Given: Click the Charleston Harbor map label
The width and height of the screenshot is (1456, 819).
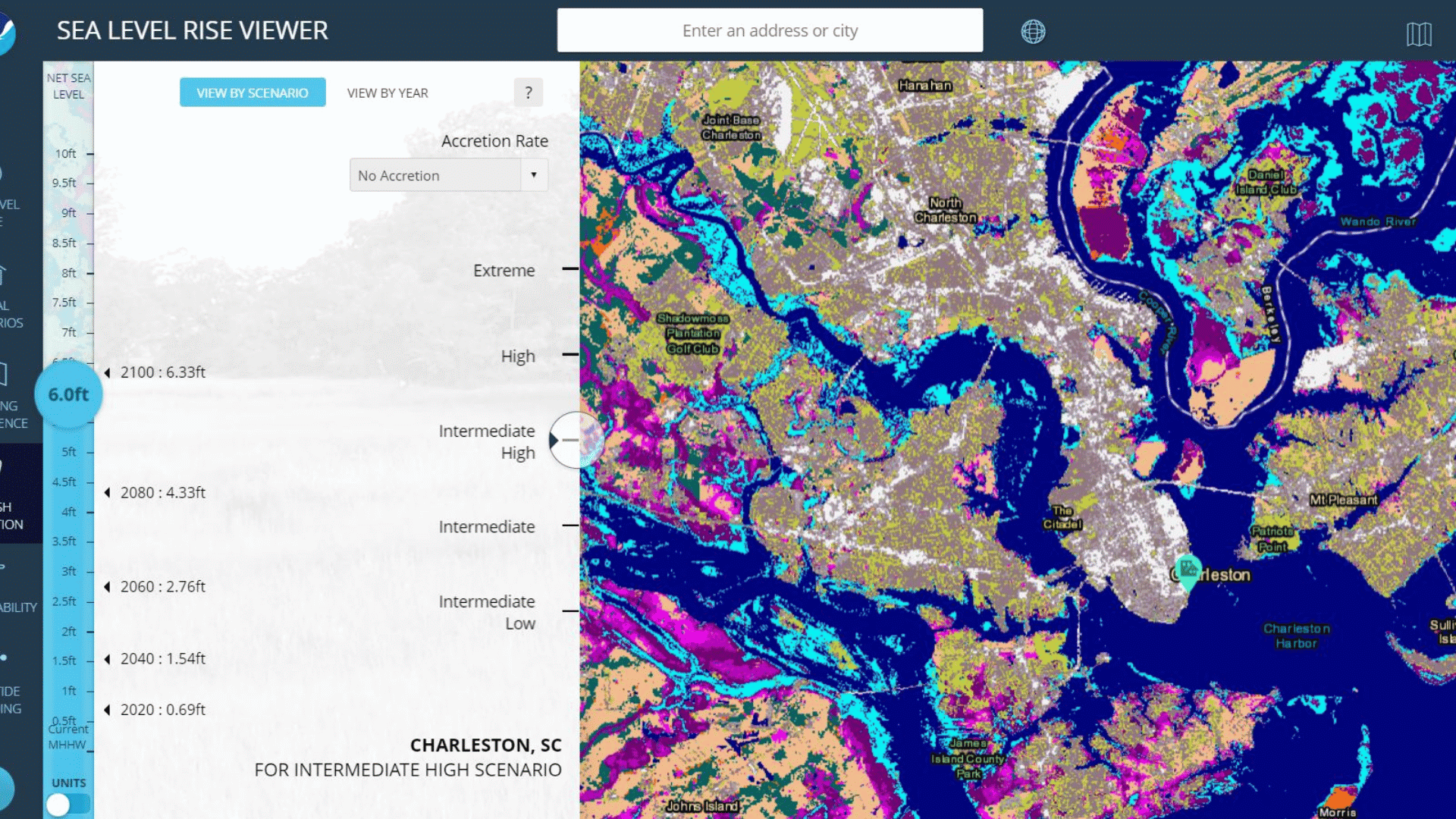Looking at the screenshot, I should click(x=1296, y=635).
